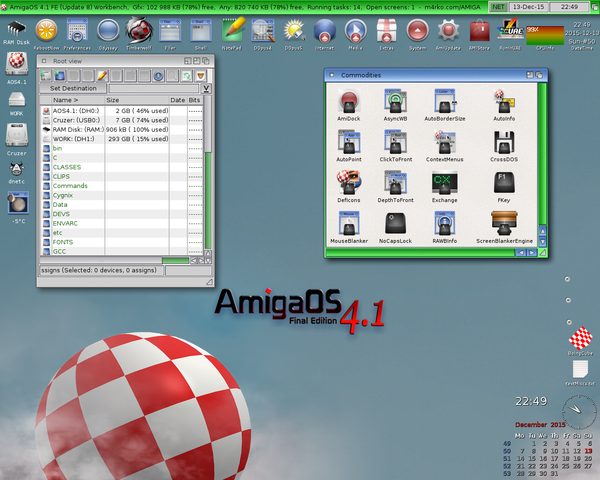This screenshot has height=480, width=600.
Task: Open the RAM Disk dock icon
Action: [16, 30]
